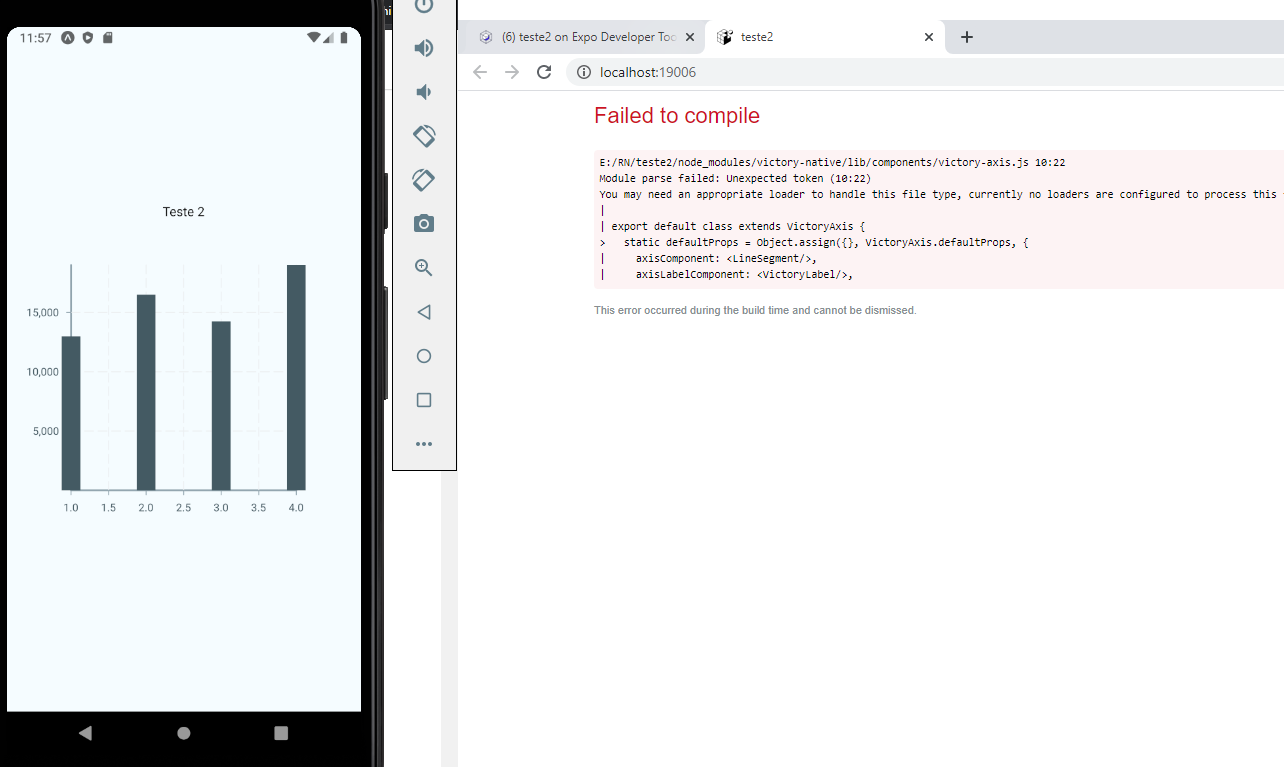Rotate the emulator right
1284x767 pixels.
coord(424,180)
